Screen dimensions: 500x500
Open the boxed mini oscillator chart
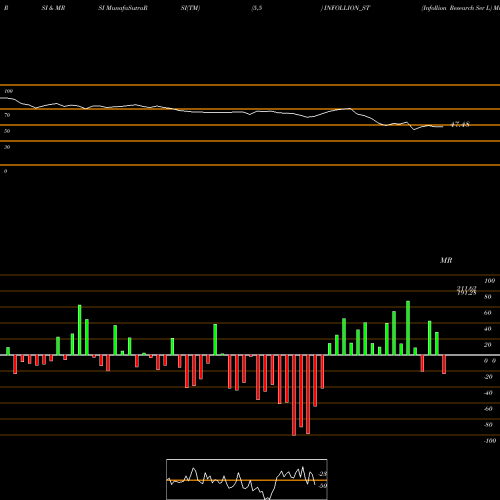coord(247,479)
